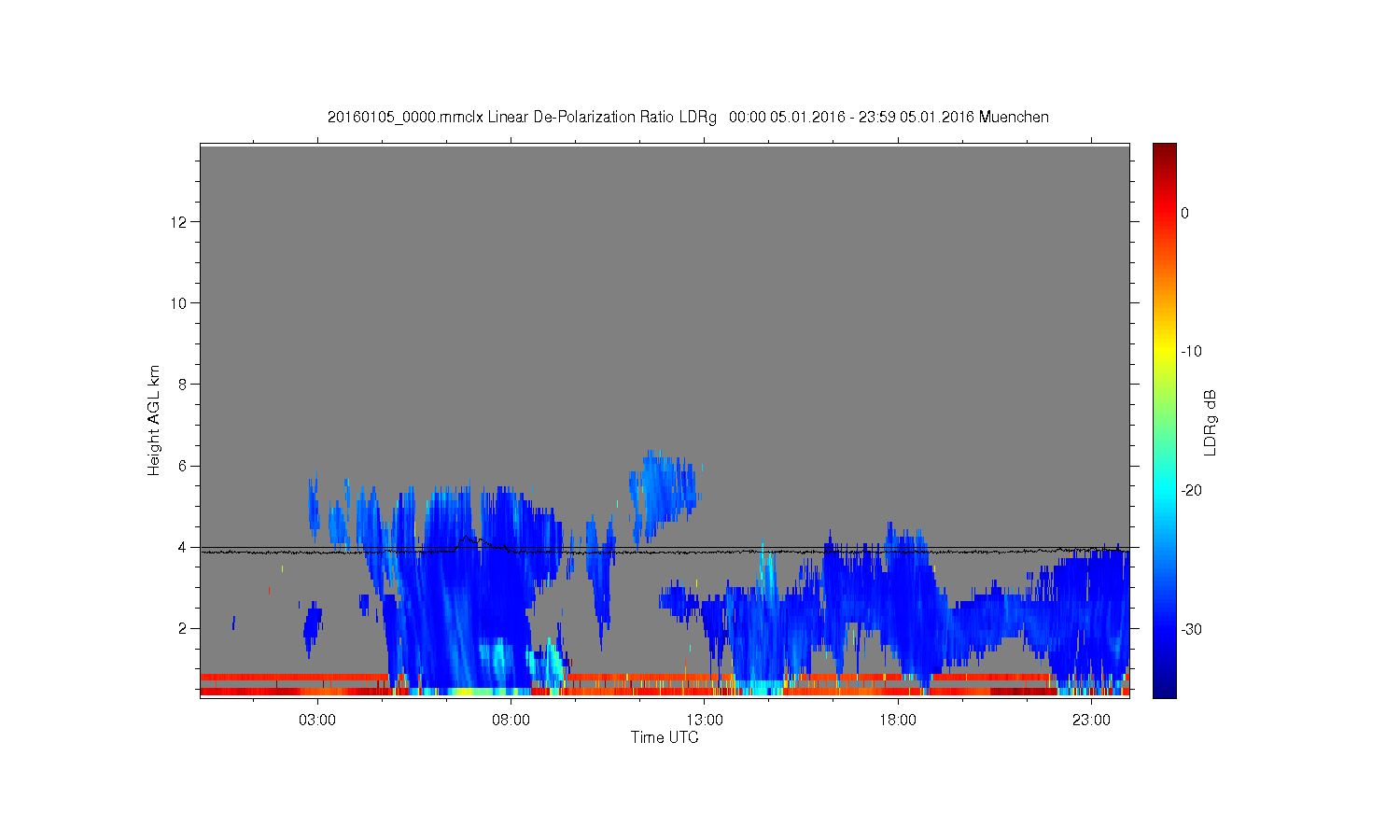Click the 23:00 time tick label

pos(1091,721)
